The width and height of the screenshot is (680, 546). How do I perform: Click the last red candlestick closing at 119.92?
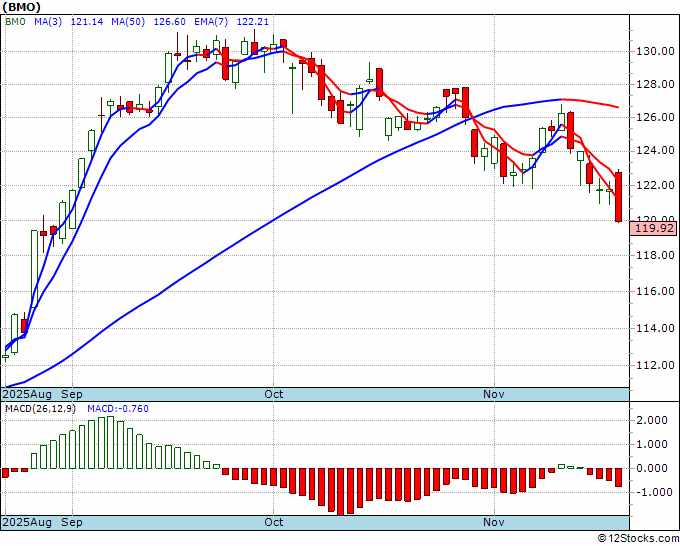point(619,197)
